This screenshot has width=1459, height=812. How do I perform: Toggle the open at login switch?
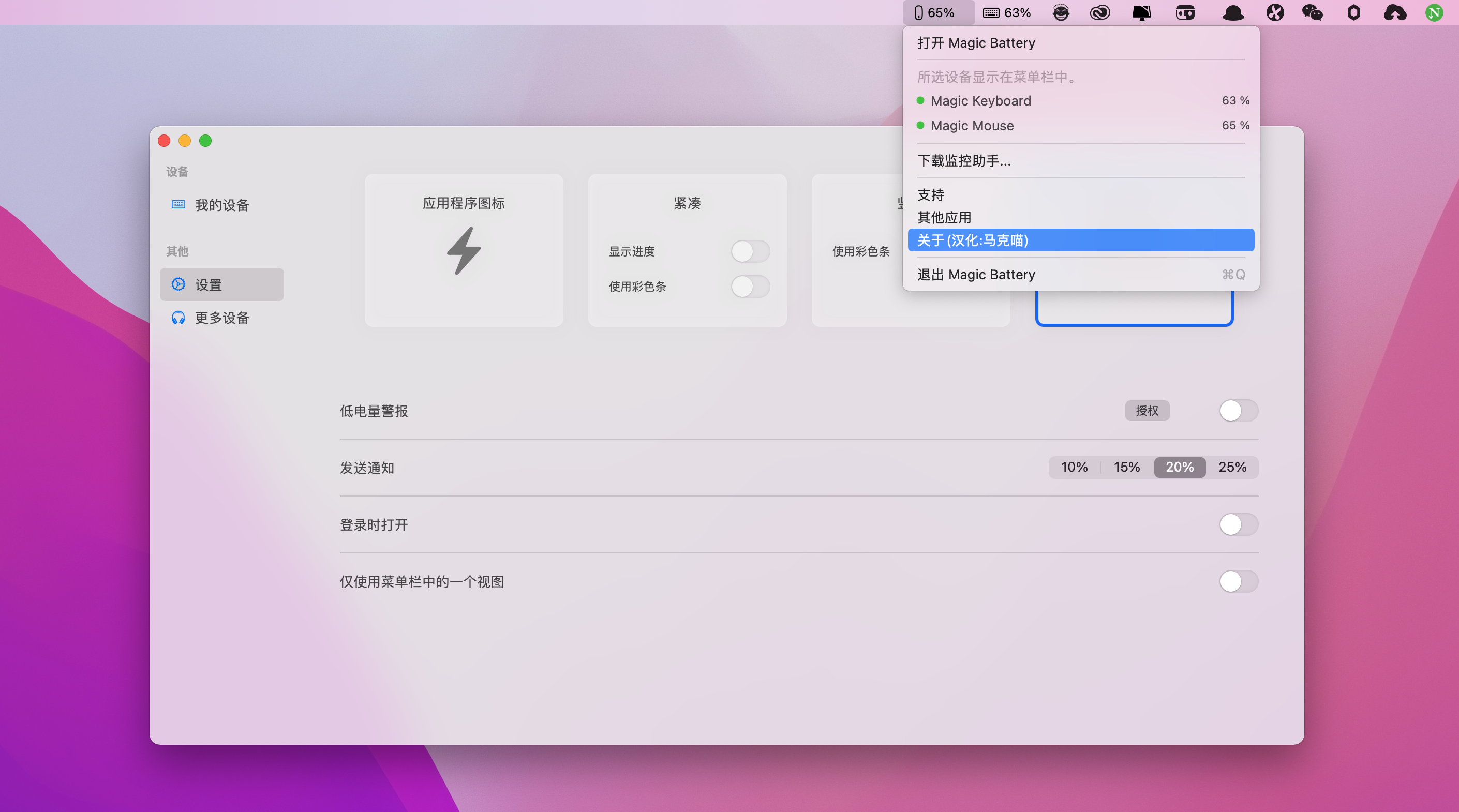pyautogui.click(x=1238, y=524)
